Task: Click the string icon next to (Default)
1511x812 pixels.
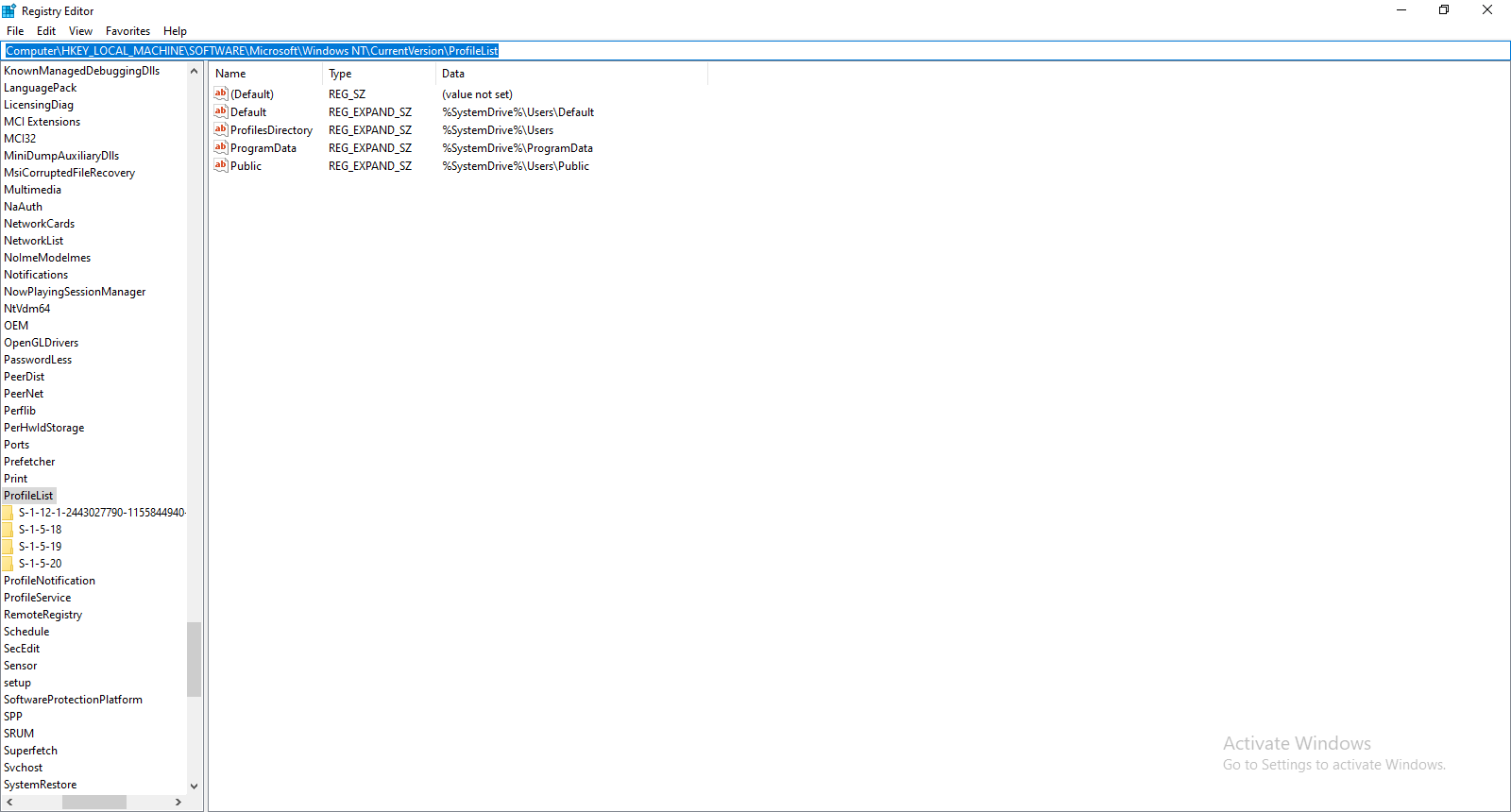Action: 221,93
